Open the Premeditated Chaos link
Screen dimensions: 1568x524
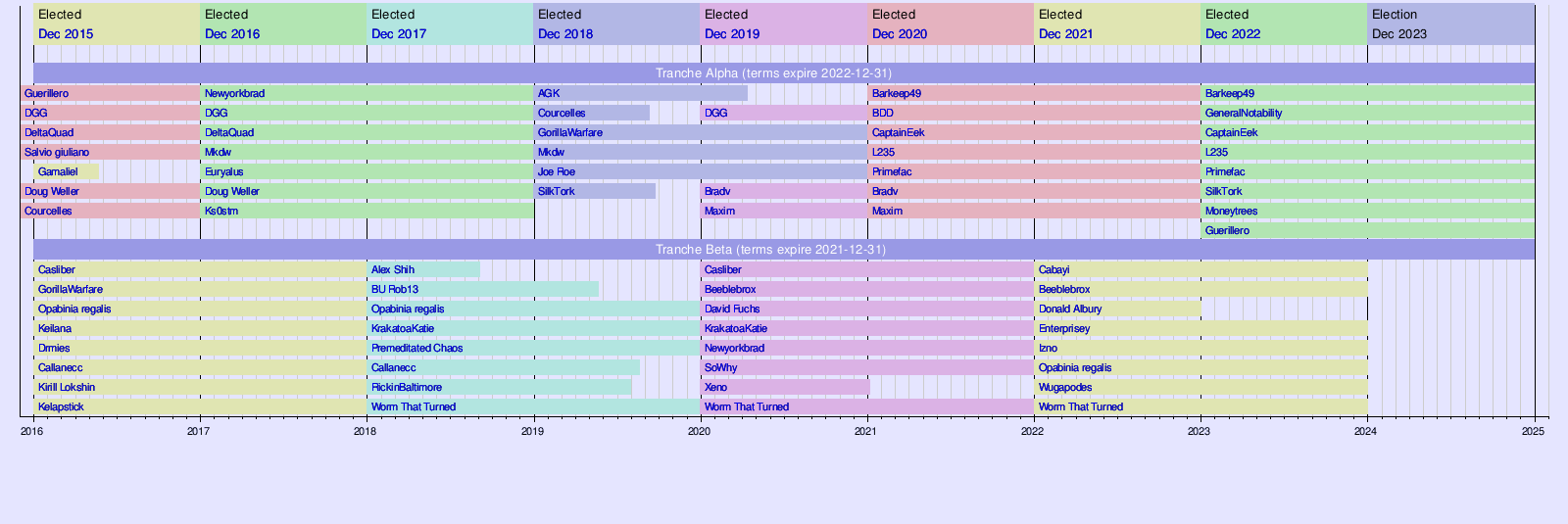click(416, 349)
